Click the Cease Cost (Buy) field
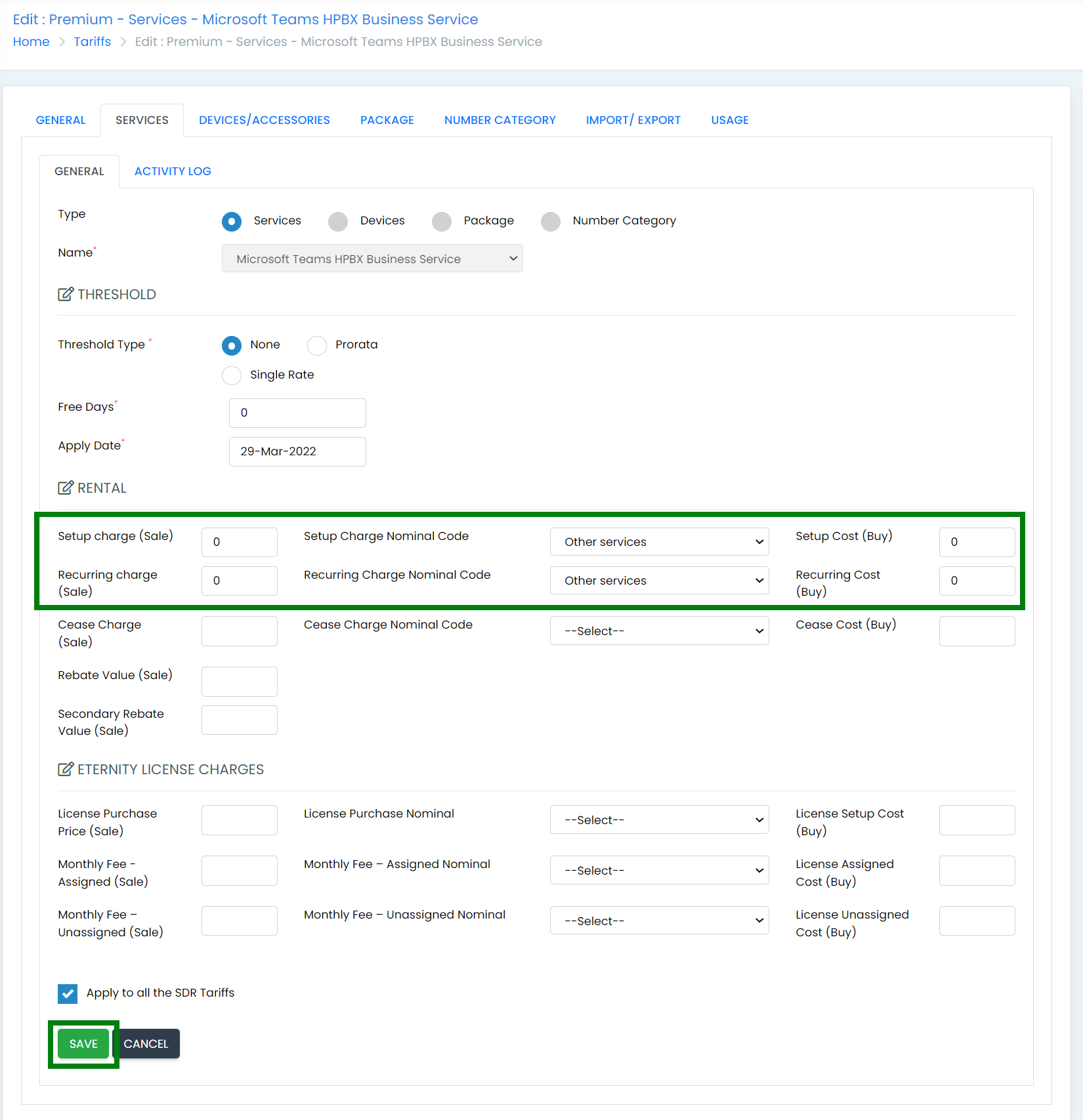 (x=977, y=631)
